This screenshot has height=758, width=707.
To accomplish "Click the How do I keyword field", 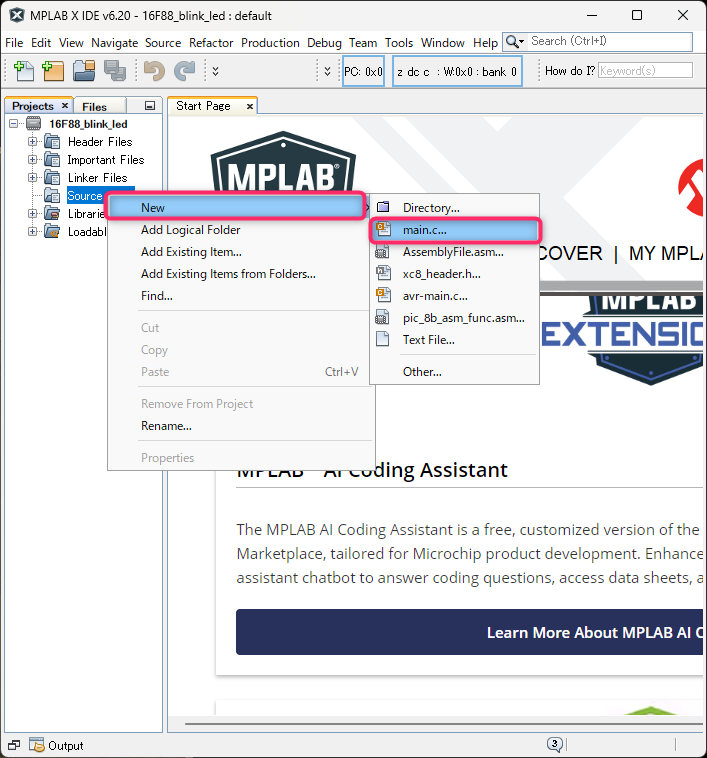I will 645,71.
